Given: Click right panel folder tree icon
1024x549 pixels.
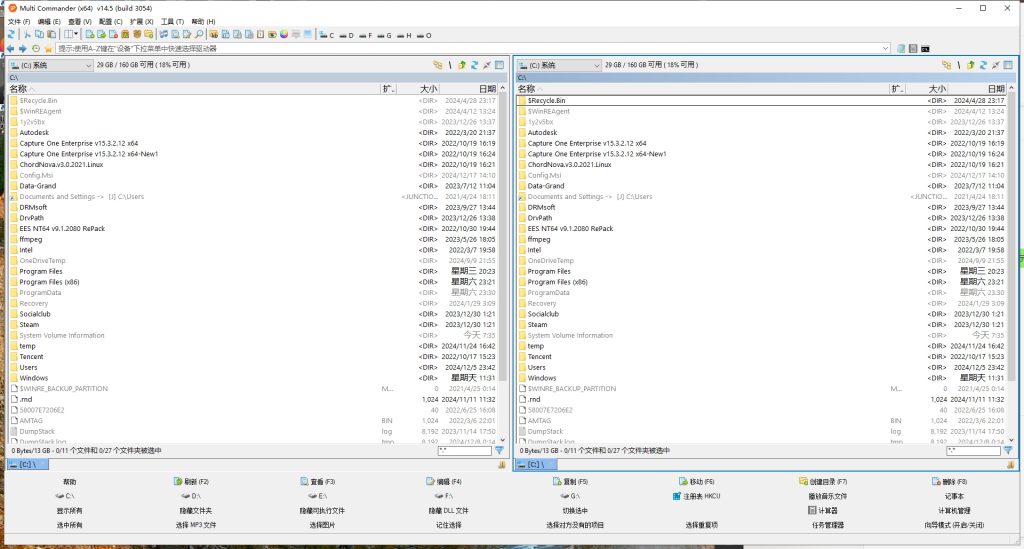Looking at the screenshot, I should pyautogui.click(x=946, y=65).
